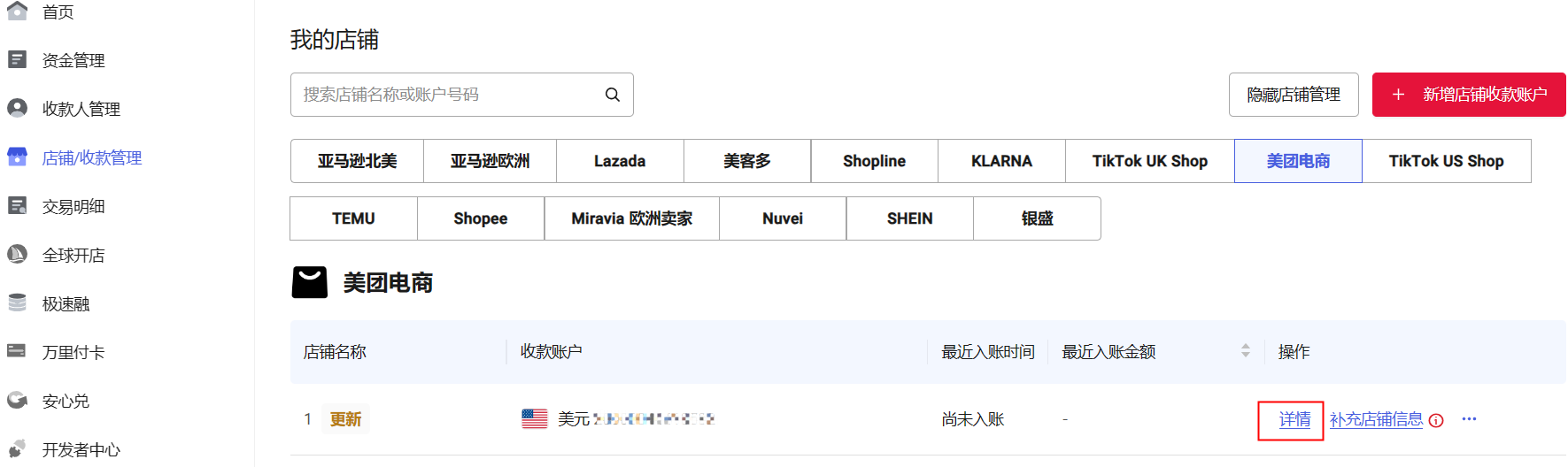Click the fund management sidebar icon
The width and height of the screenshot is (1568, 467).
click(x=17, y=59)
